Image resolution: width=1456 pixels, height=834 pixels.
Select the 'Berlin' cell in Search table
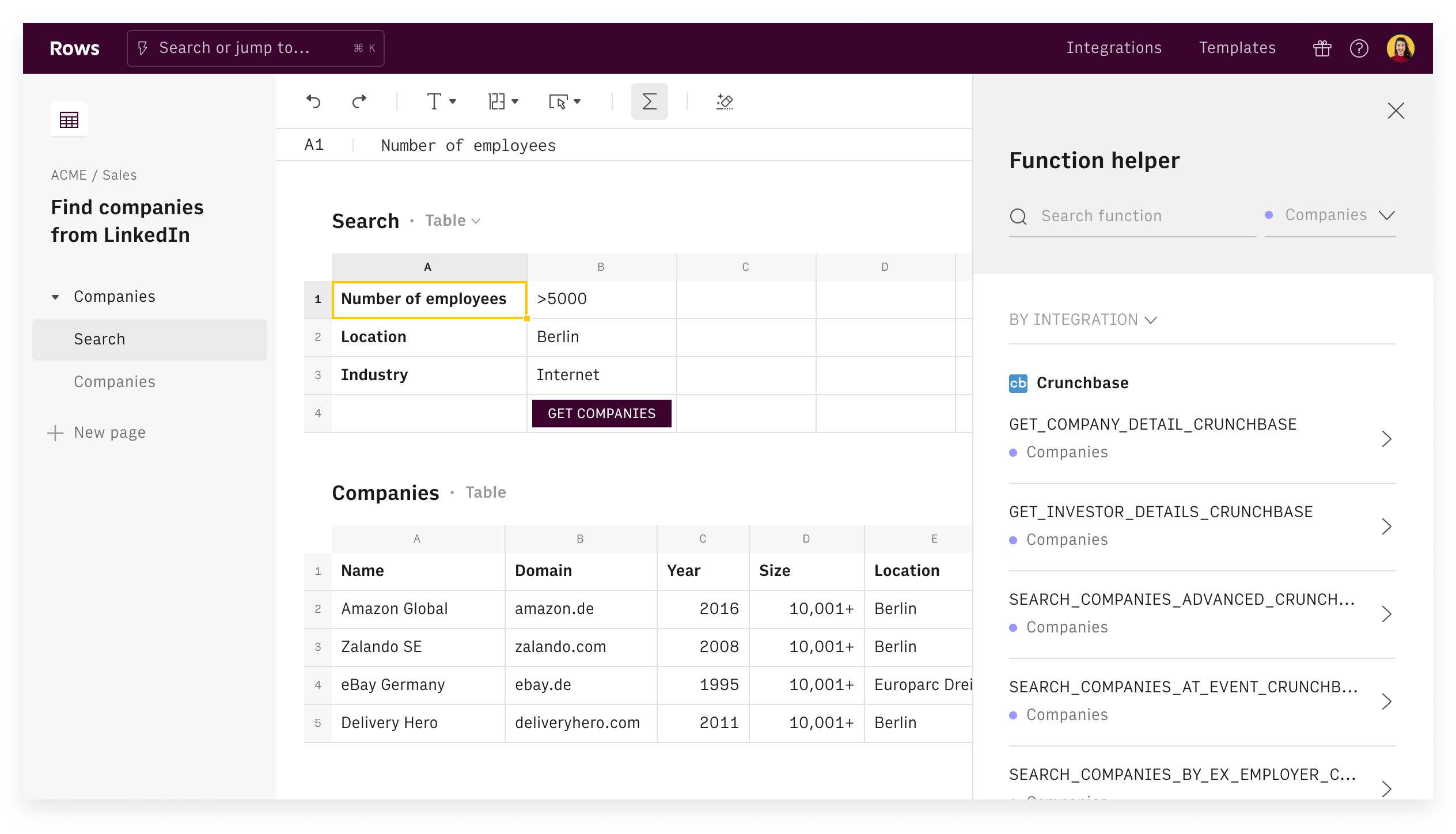point(601,338)
